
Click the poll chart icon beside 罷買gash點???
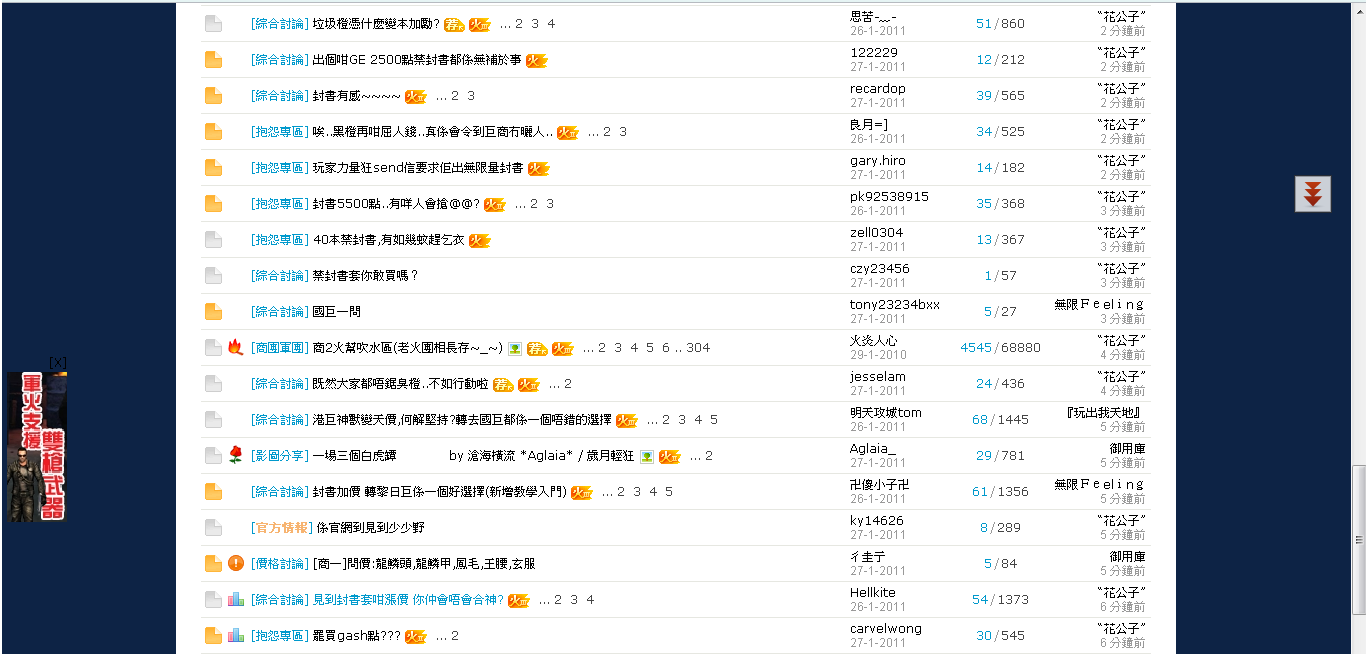[x=236, y=635]
